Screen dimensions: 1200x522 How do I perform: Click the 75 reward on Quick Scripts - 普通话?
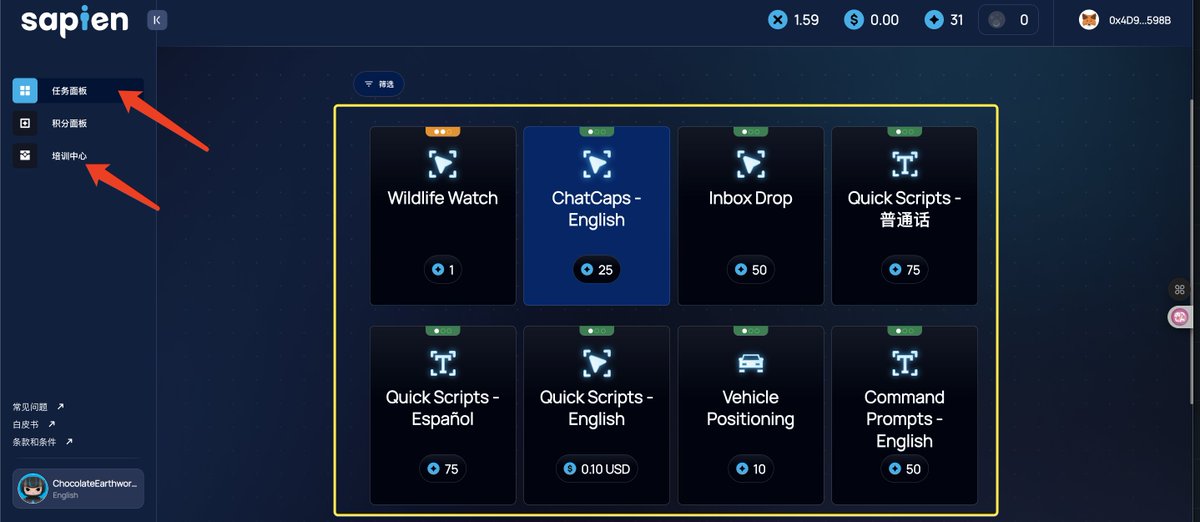click(905, 270)
